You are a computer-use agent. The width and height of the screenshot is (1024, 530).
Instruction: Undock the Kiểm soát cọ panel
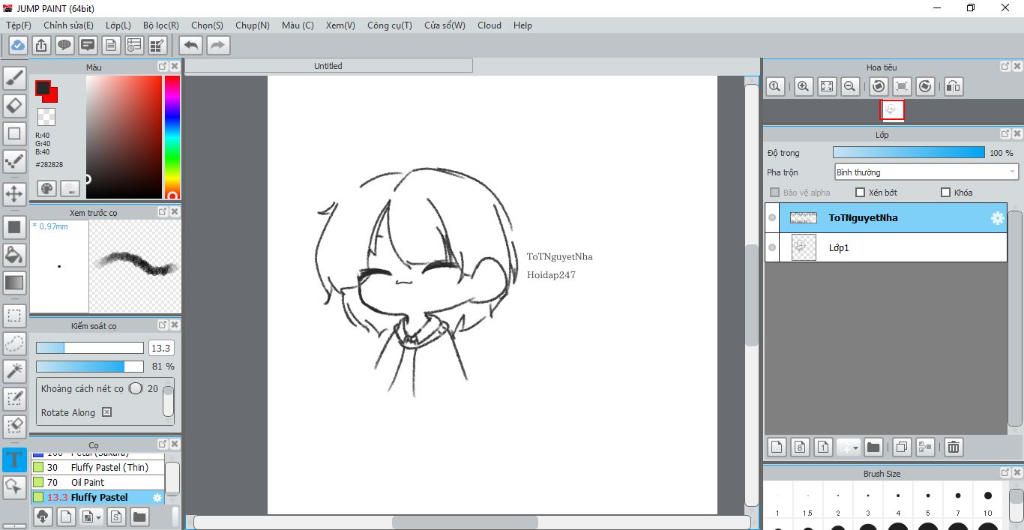click(x=163, y=325)
